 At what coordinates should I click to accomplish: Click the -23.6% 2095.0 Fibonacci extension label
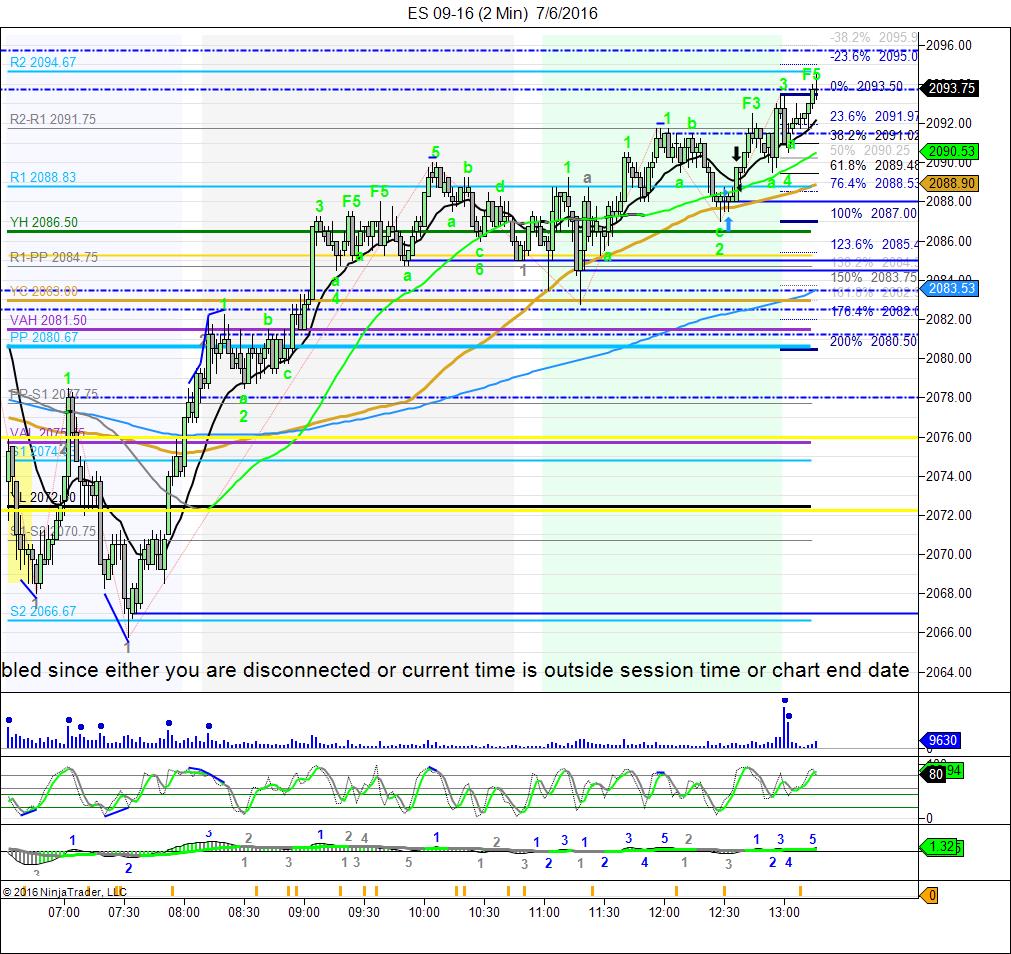coord(874,56)
